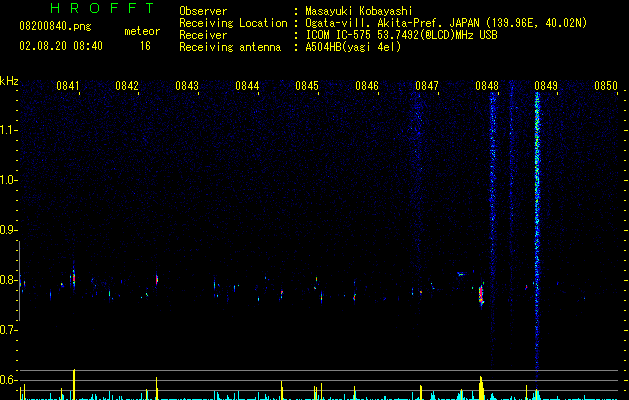Click the 1.1 kHz axis label
629x400 pixels.
(8, 130)
